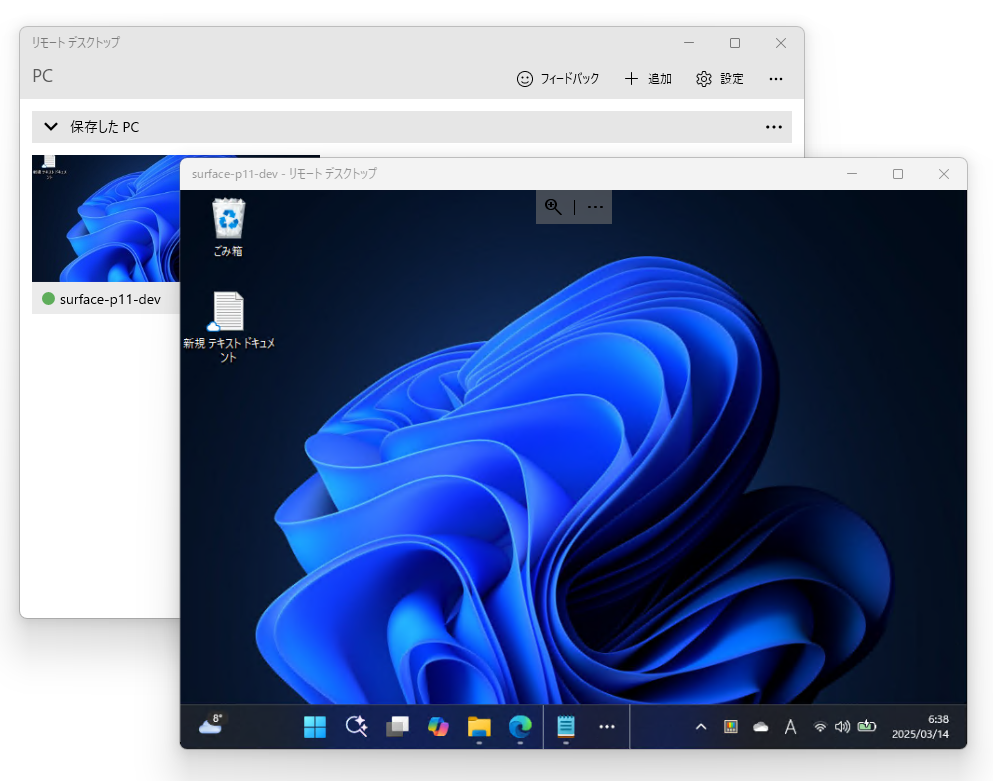This screenshot has height=781, width=993.
Task: Launch Microsoft Edge from the taskbar
Action: coord(520,727)
